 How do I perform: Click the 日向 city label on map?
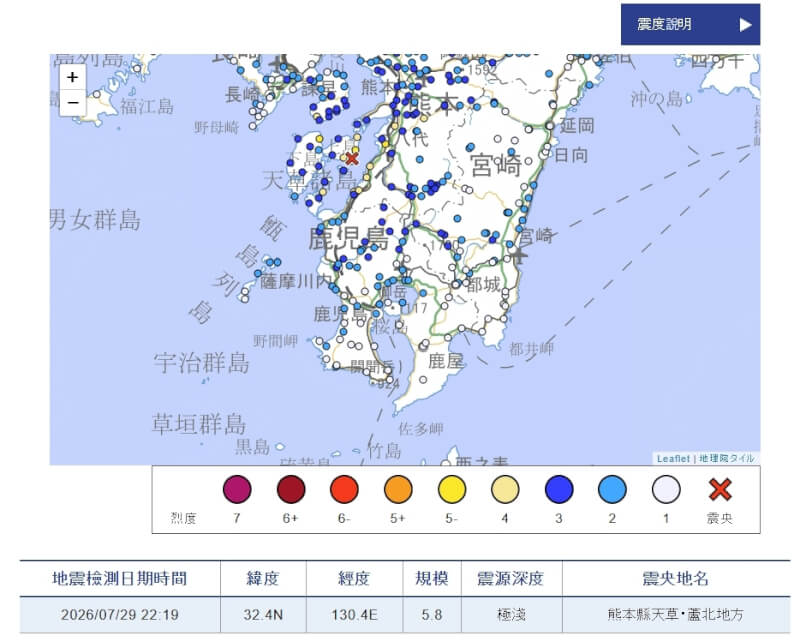click(571, 155)
